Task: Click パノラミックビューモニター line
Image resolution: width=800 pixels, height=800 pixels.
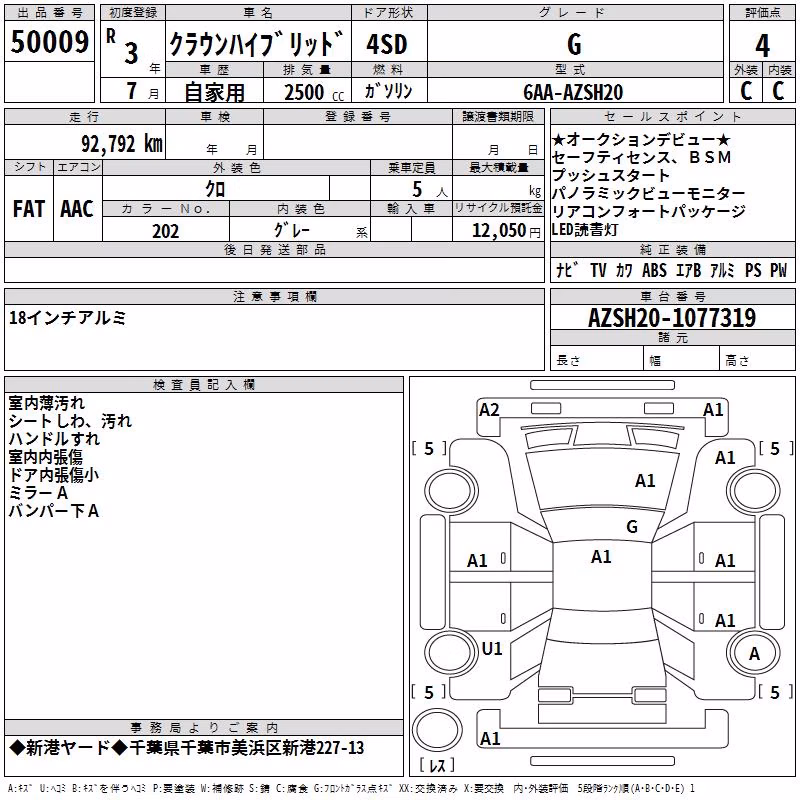Action: (648, 193)
